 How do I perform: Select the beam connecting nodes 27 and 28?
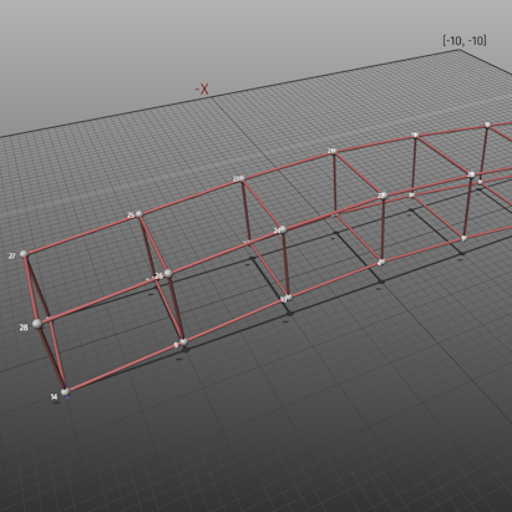(31, 289)
